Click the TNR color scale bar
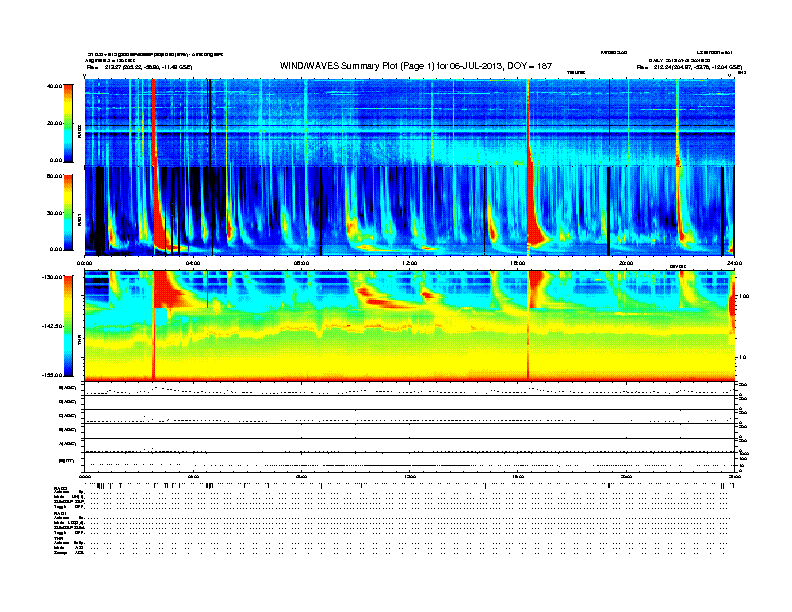Screen dimensions: 792x612 point(68,326)
